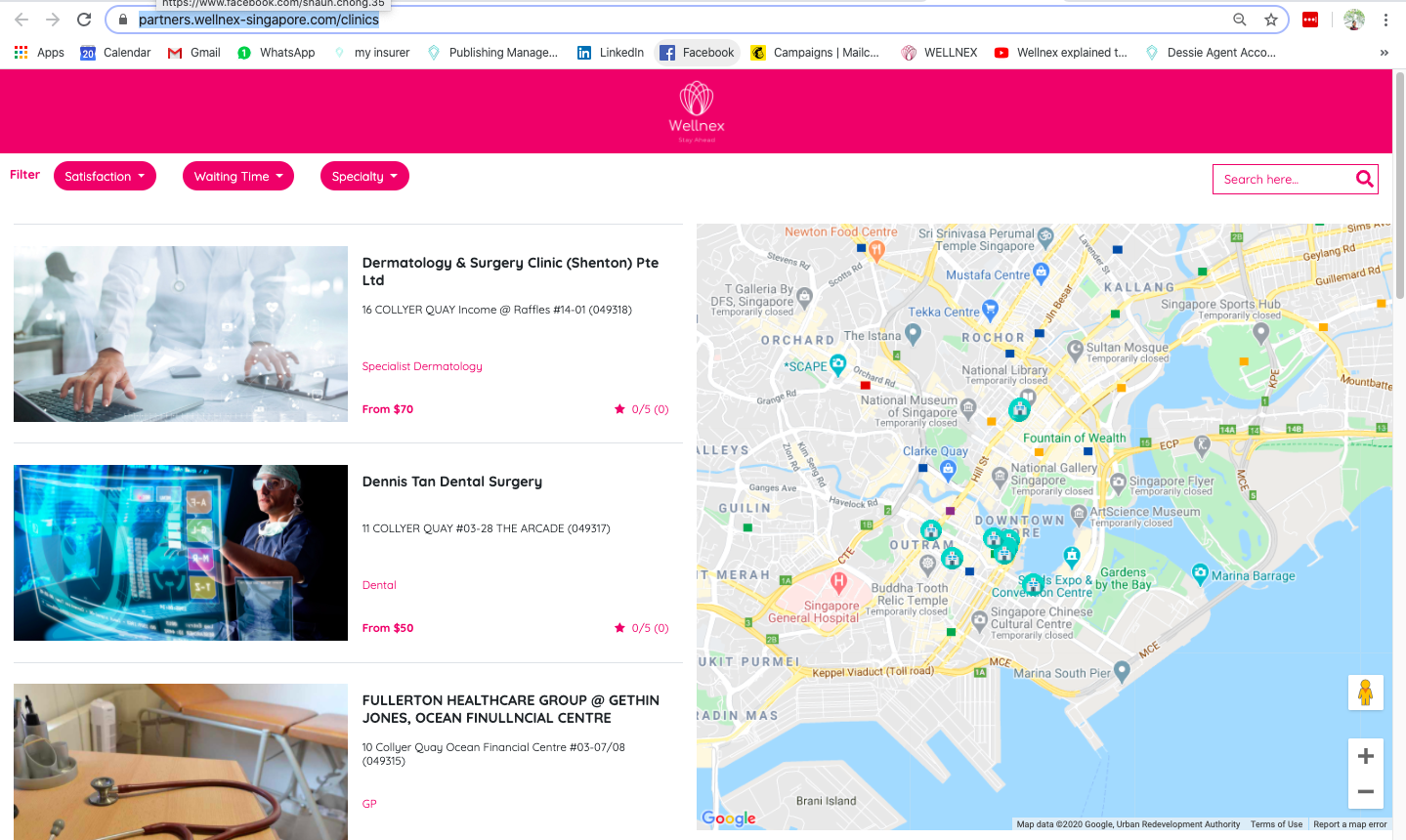This screenshot has width=1406, height=840.
Task: Click the Tekka Centre map pin
Action: click(990, 311)
